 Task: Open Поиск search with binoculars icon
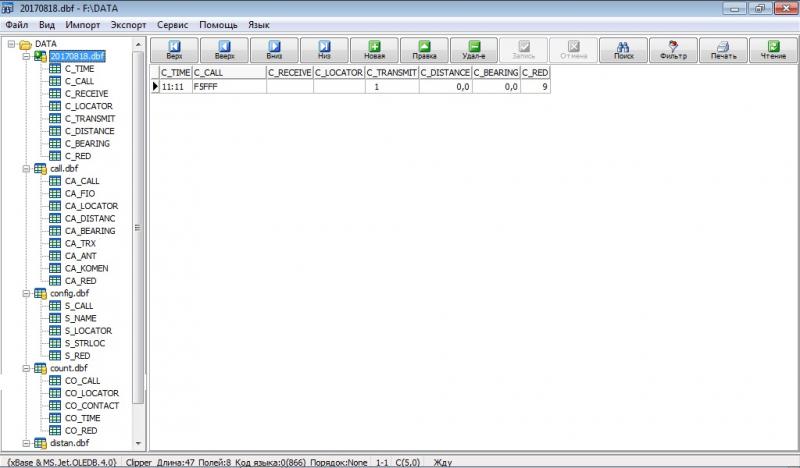point(623,50)
